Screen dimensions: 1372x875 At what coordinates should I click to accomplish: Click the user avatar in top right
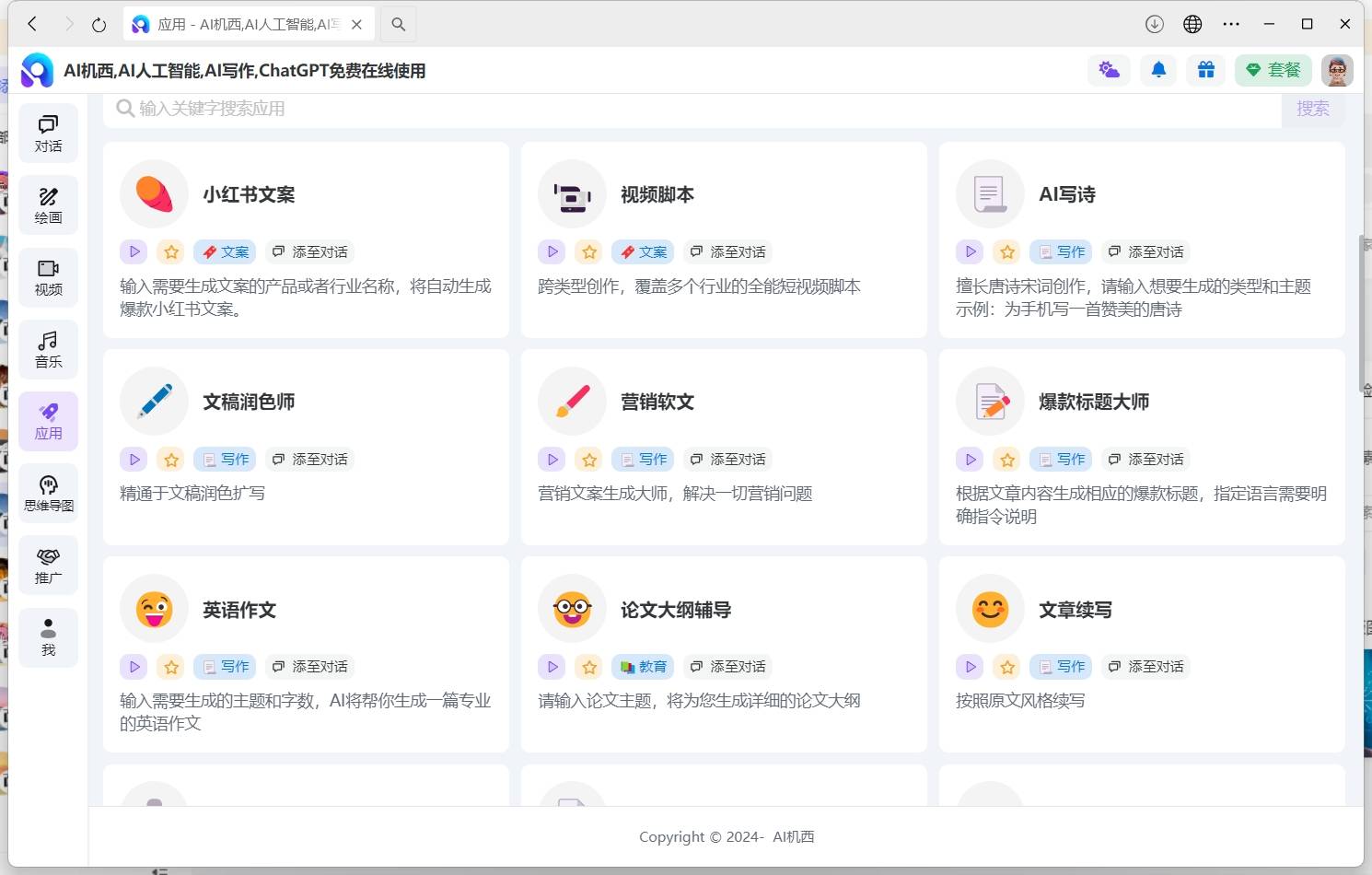pyautogui.click(x=1336, y=70)
